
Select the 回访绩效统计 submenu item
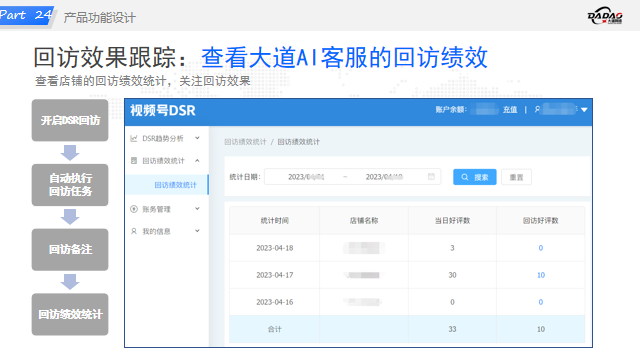[x=167, y=185]
